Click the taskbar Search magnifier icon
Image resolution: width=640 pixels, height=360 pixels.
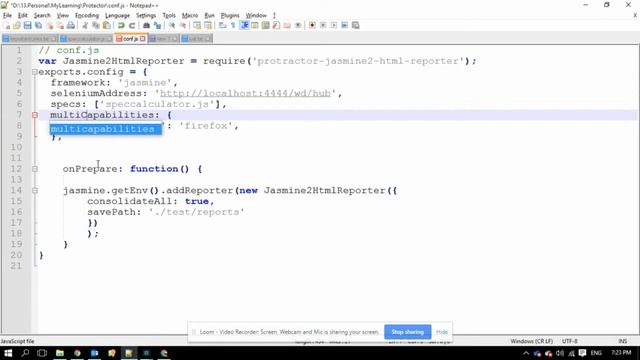coord(25,353)
